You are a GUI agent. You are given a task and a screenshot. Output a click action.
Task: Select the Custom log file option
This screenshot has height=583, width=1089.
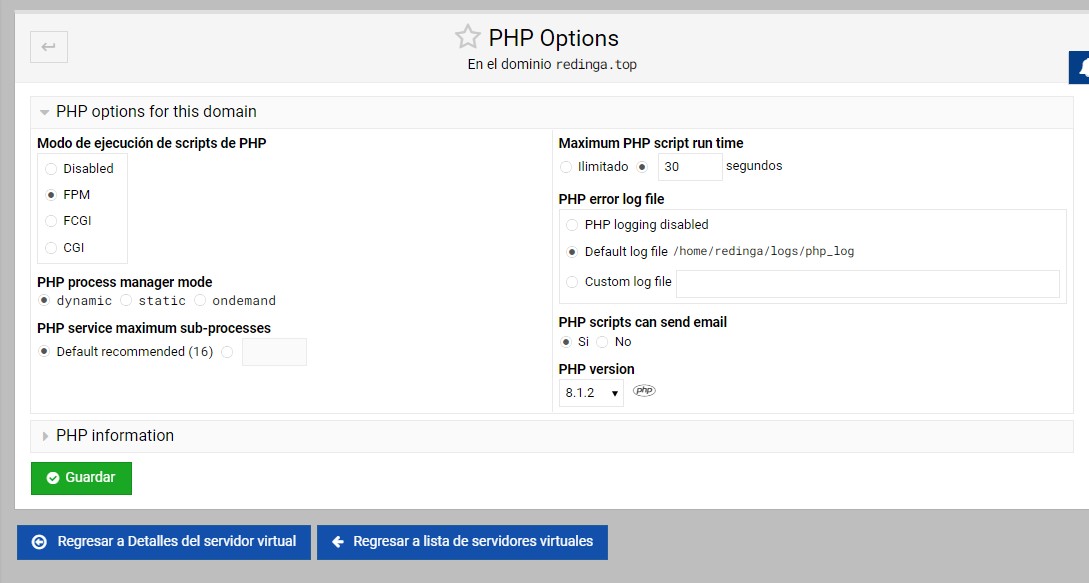coord(572,282)
